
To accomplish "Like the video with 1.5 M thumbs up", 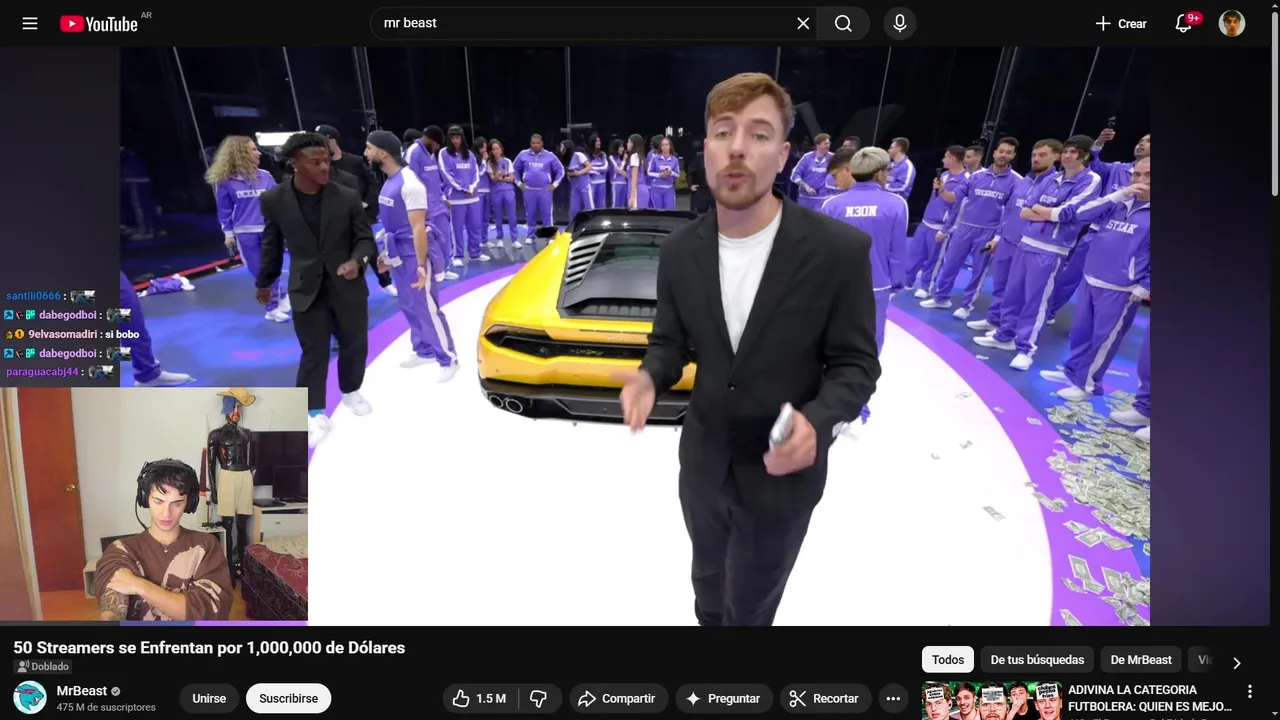I will pos(480,698).
